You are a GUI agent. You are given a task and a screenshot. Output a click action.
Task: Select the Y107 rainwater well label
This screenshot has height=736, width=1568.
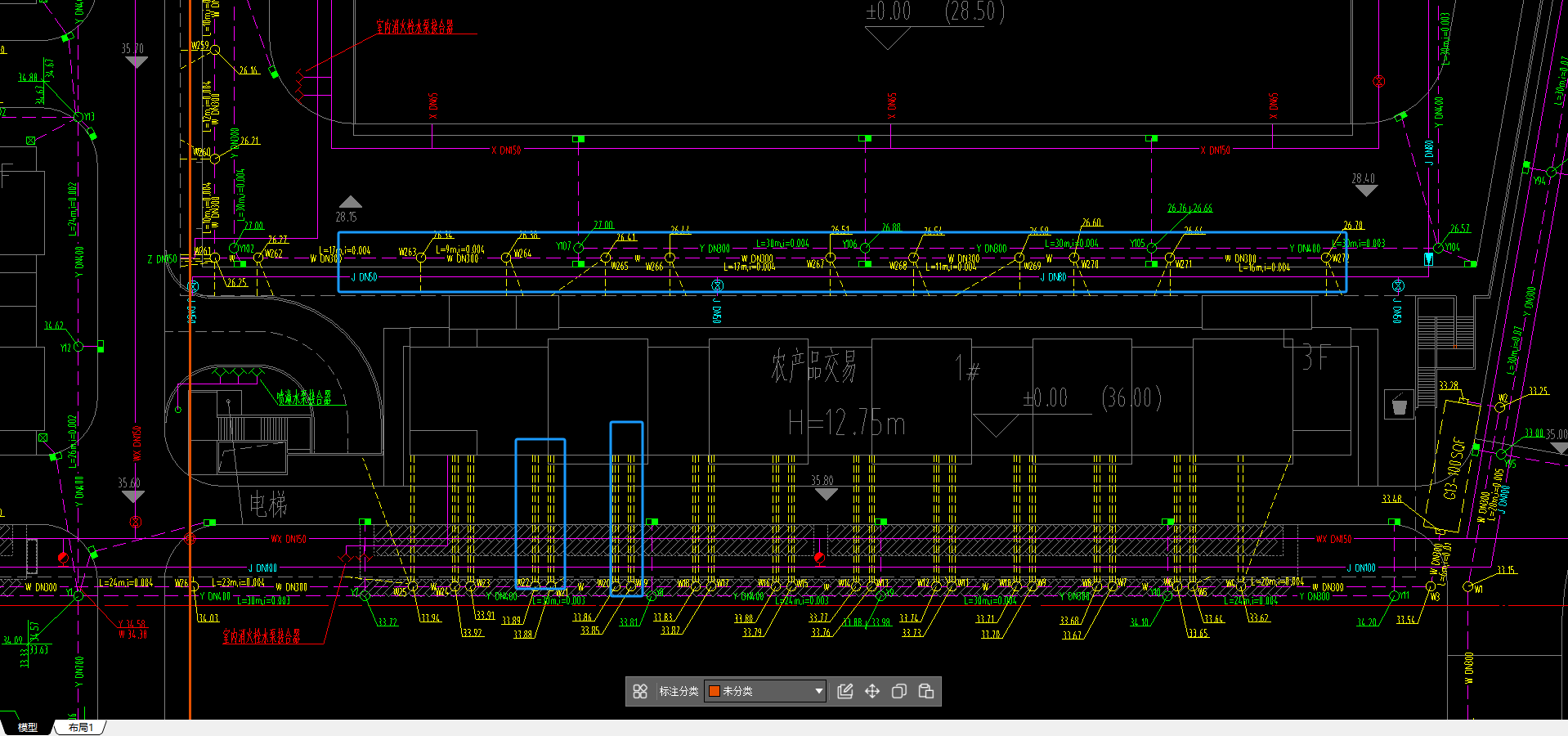[x=563, y=246]
